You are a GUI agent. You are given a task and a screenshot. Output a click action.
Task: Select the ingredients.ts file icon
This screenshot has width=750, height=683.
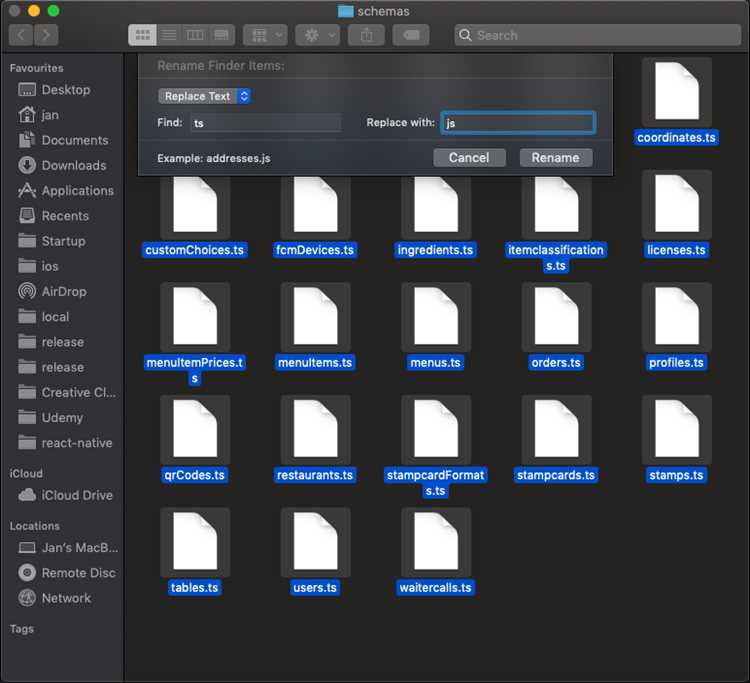(436, 205)
